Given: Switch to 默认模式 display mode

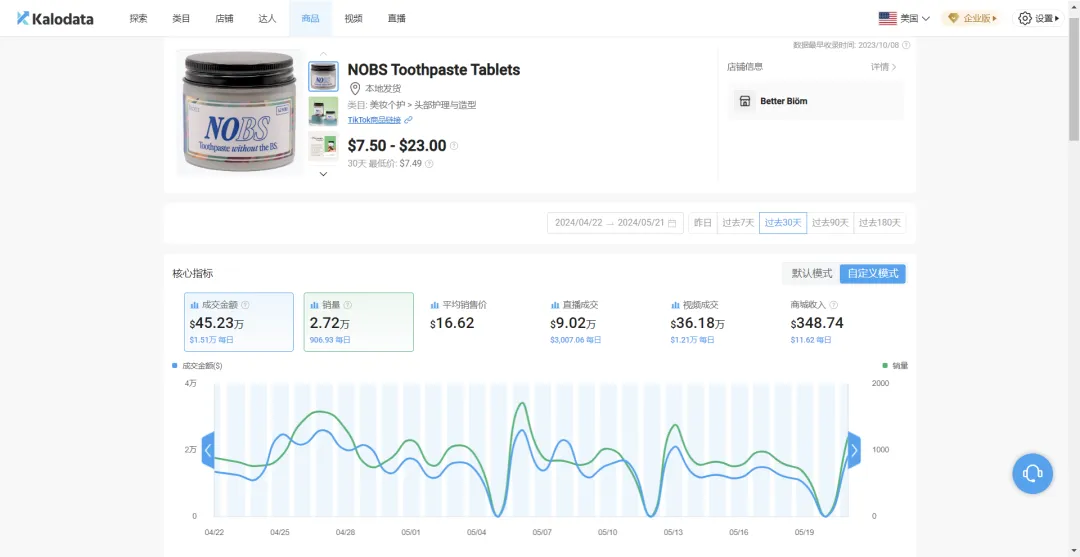Looking at the screenshot, I should tap(811, 273).
